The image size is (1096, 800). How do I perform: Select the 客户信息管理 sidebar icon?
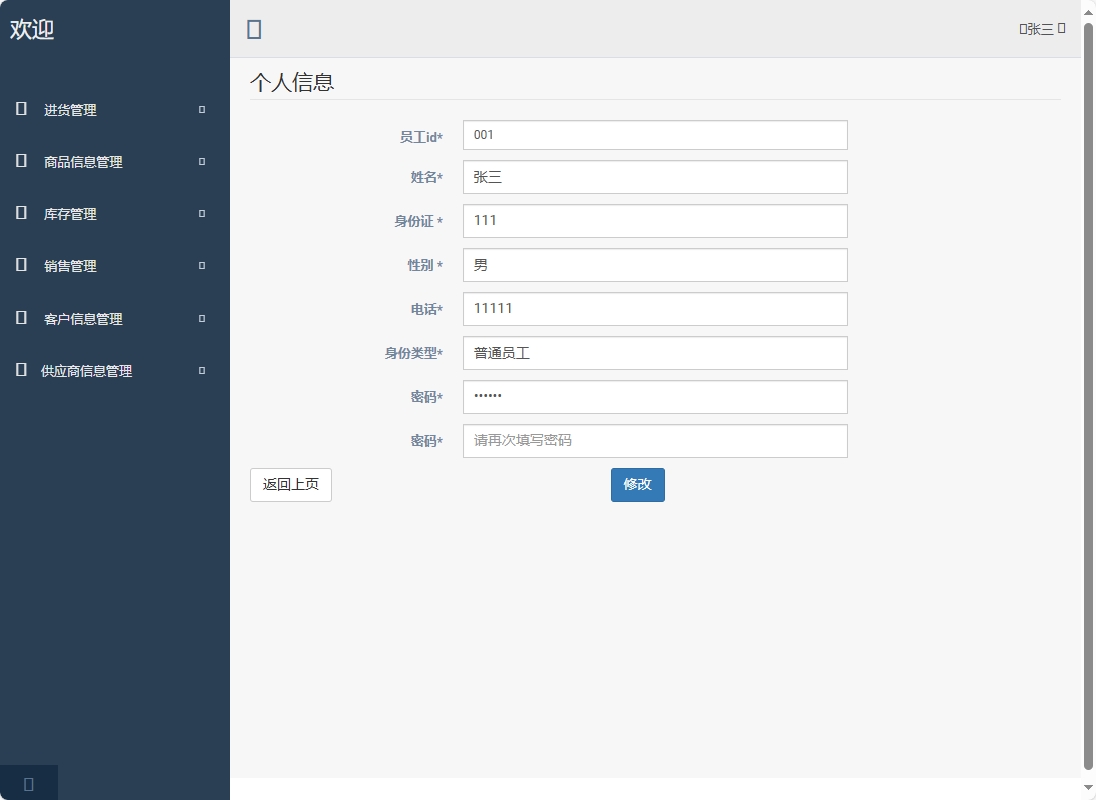20,318
